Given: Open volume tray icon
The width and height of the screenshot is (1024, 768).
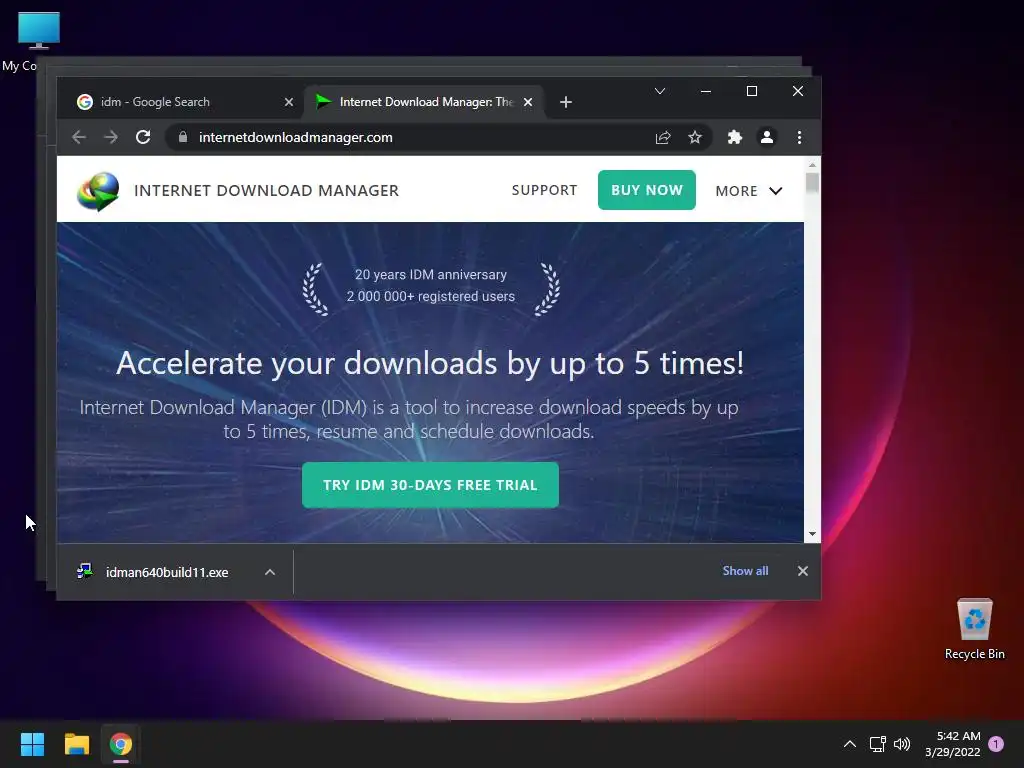Looking at the screenshot, I should 902,744.
